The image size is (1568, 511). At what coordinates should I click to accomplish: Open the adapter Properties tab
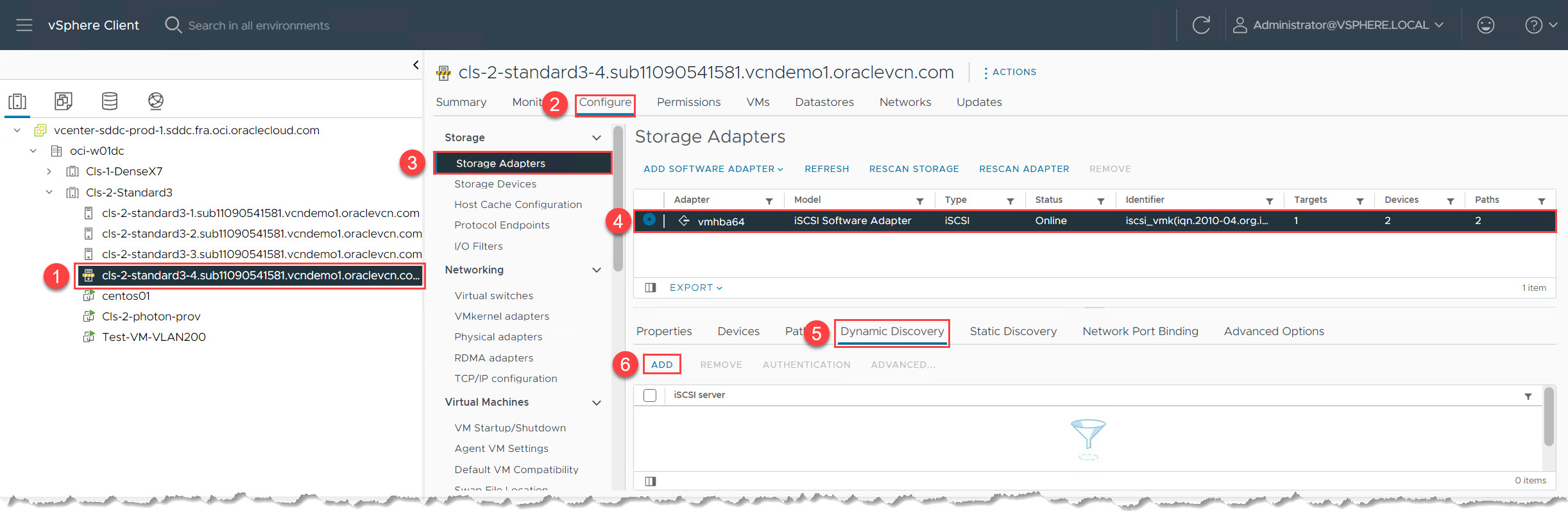pos(664,331)
